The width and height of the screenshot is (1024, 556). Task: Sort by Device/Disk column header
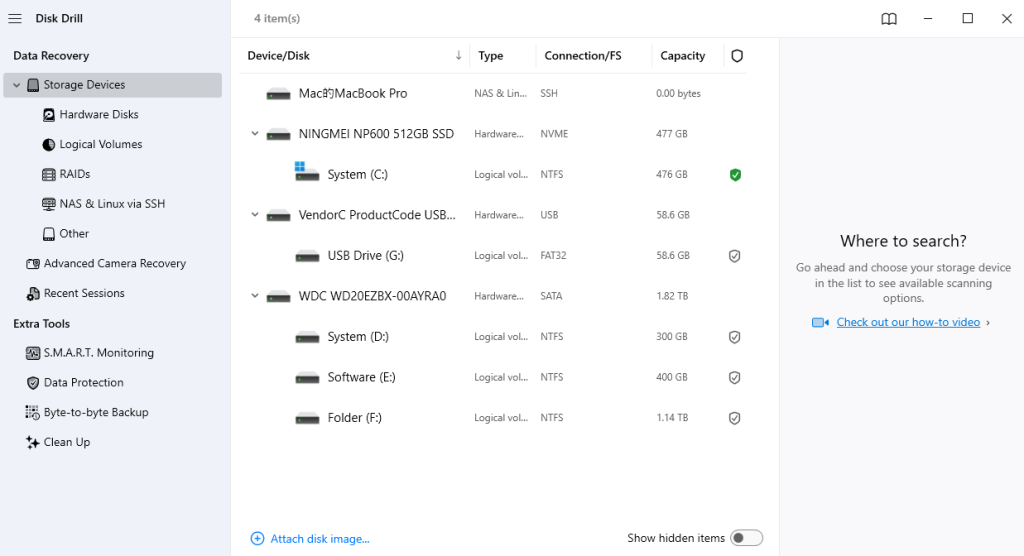[x=278, y=56]
